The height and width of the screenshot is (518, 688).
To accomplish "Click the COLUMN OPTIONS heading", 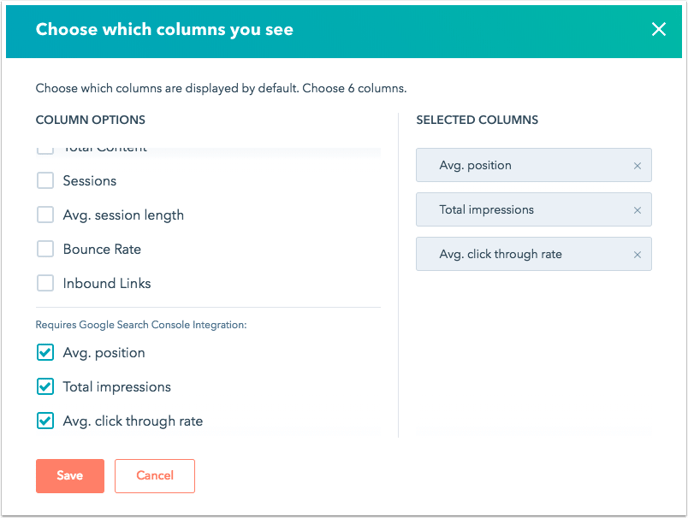I will pyautogui.click(x=90, y=120).
